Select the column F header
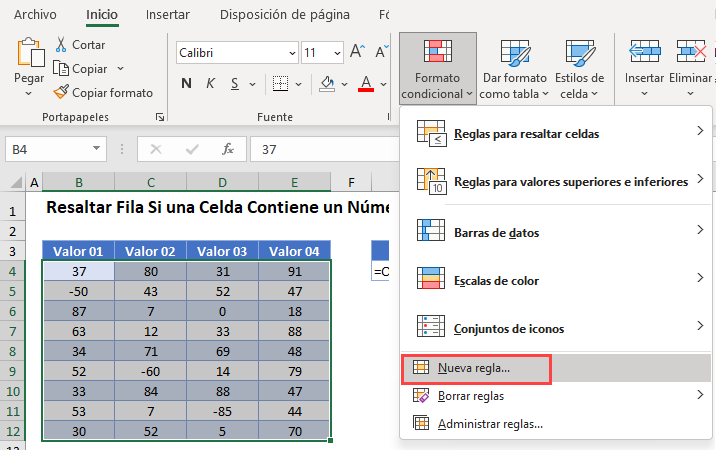The image size is (716, 450). (x=351, y=183)
